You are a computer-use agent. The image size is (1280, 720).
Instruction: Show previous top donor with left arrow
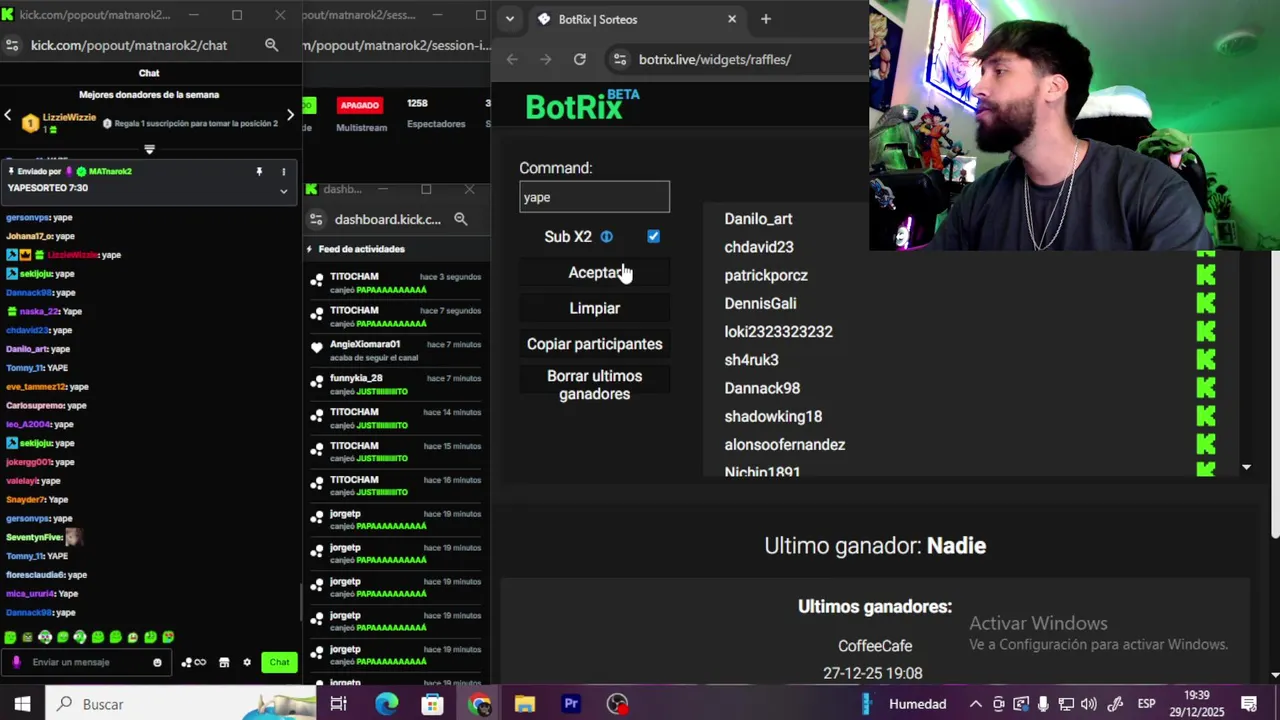pyautogui.click(x=8, y=115)
